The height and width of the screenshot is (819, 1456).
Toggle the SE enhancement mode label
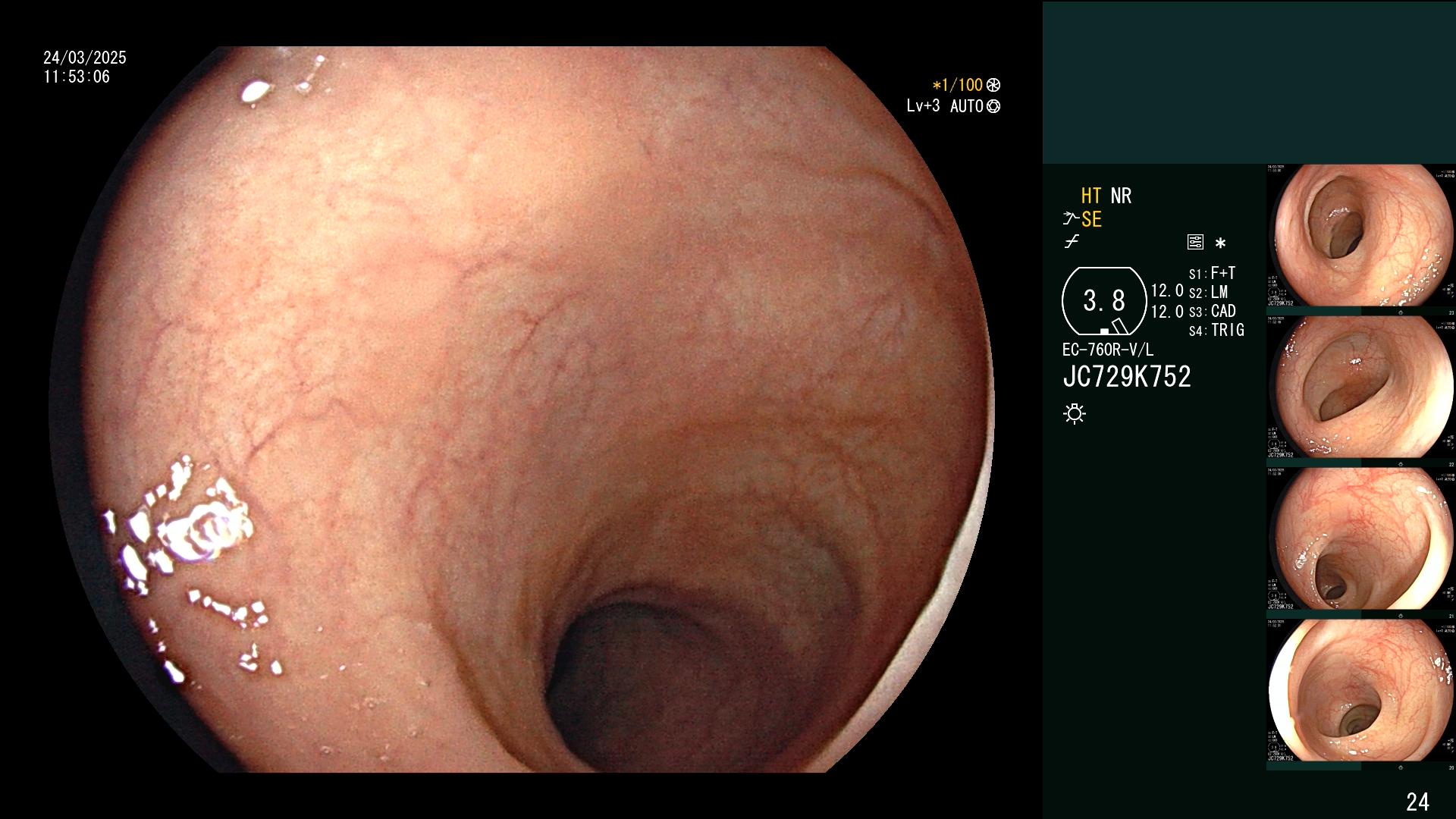1091,220
